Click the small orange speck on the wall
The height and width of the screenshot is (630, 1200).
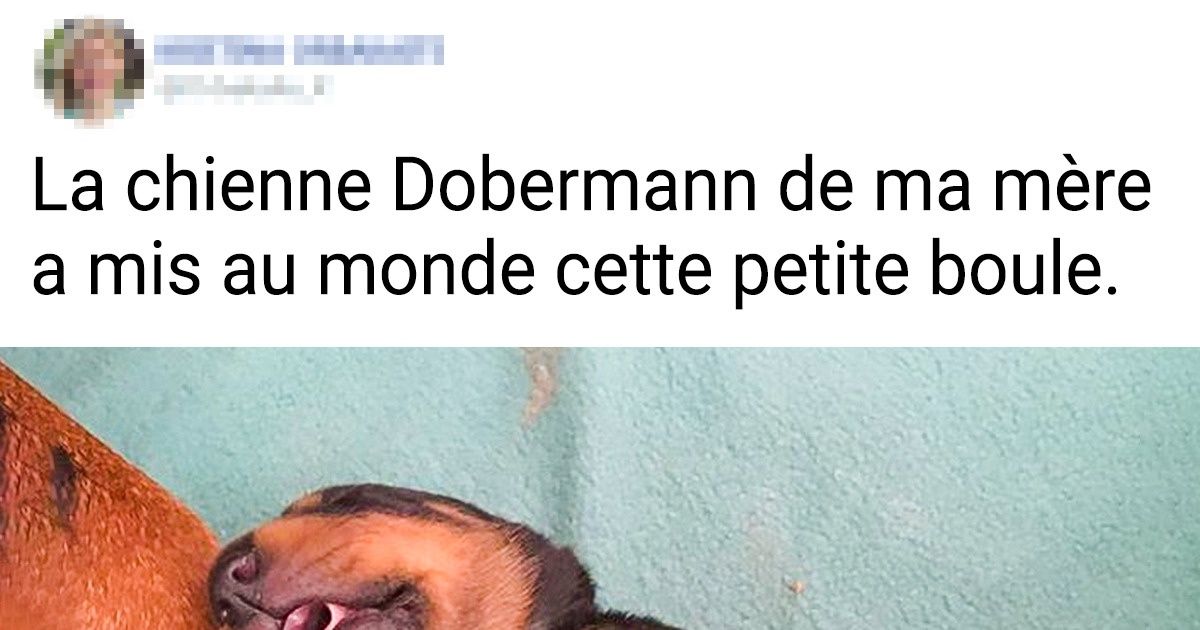pyautogui.click(x=798, y=584)
